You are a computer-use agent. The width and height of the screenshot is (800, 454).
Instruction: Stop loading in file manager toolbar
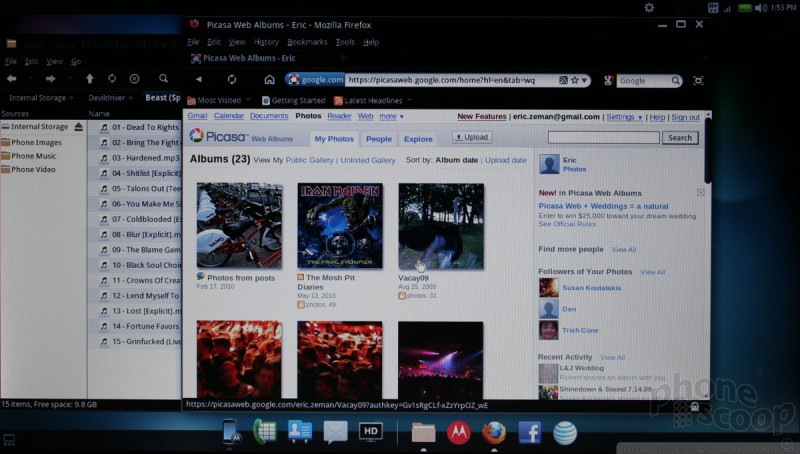(x=134, y=79)
